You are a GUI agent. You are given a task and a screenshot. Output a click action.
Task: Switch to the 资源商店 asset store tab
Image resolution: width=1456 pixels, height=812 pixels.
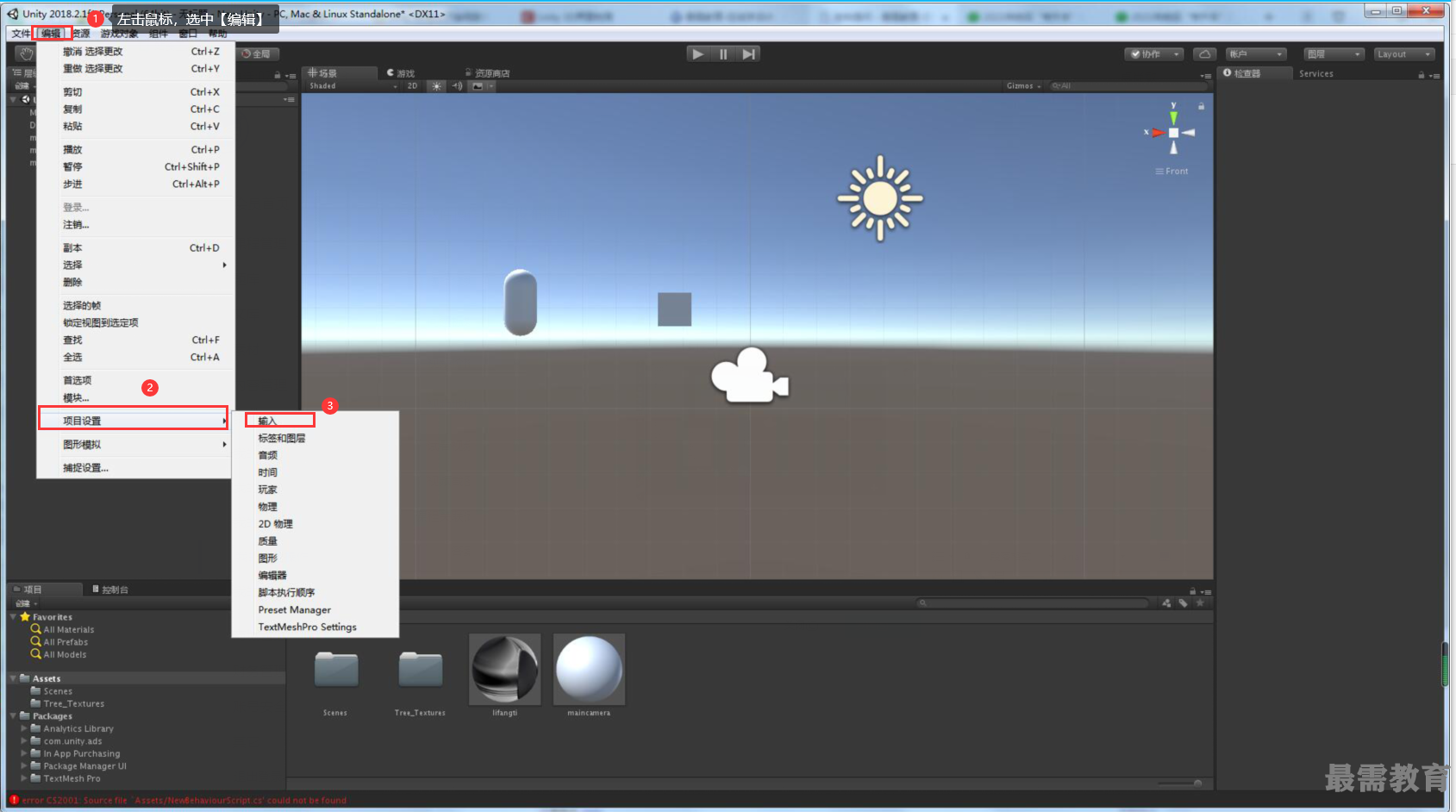tap(488, 73)
